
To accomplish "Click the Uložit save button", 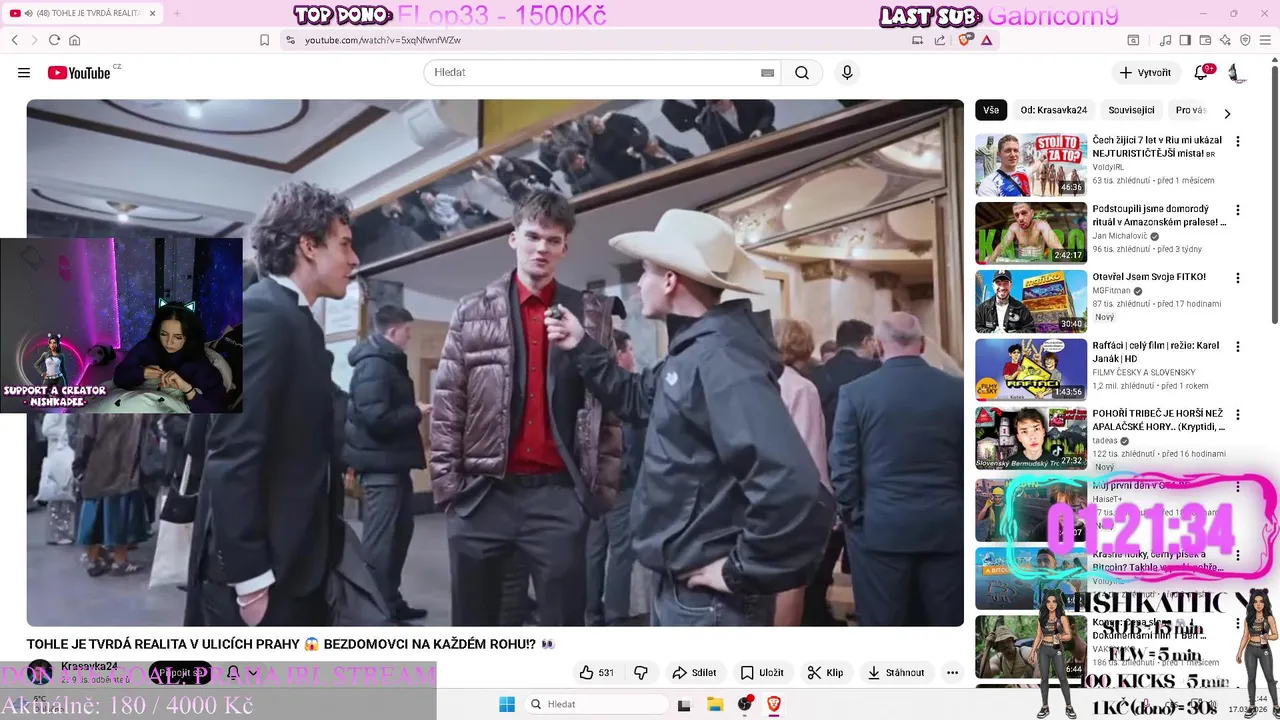I will pos(761,673).
